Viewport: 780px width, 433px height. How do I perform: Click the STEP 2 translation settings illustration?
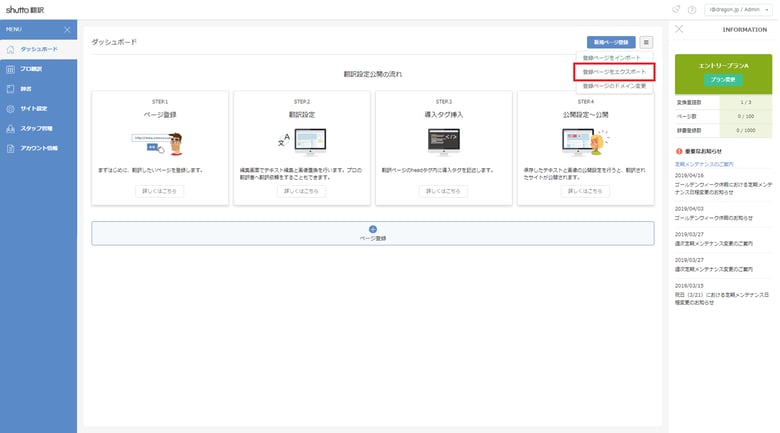[302, 142]
